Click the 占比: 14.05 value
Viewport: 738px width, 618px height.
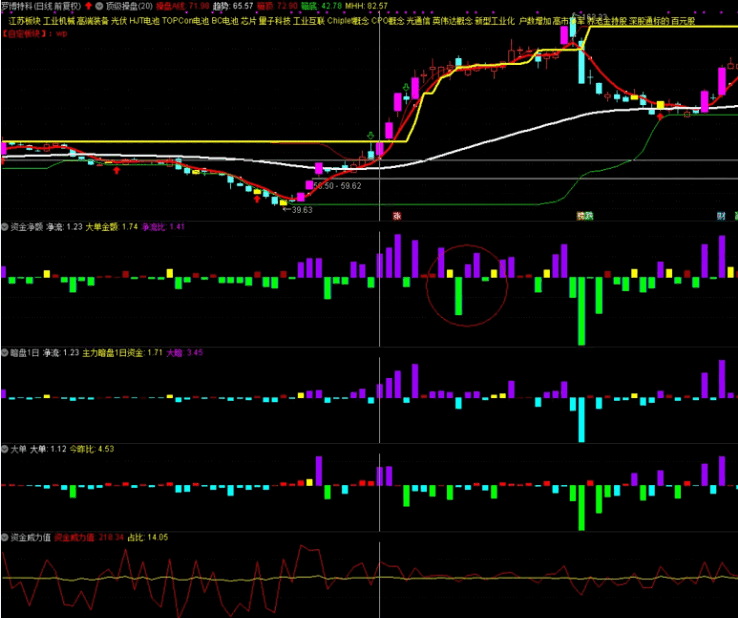click(x=148, y=537)
